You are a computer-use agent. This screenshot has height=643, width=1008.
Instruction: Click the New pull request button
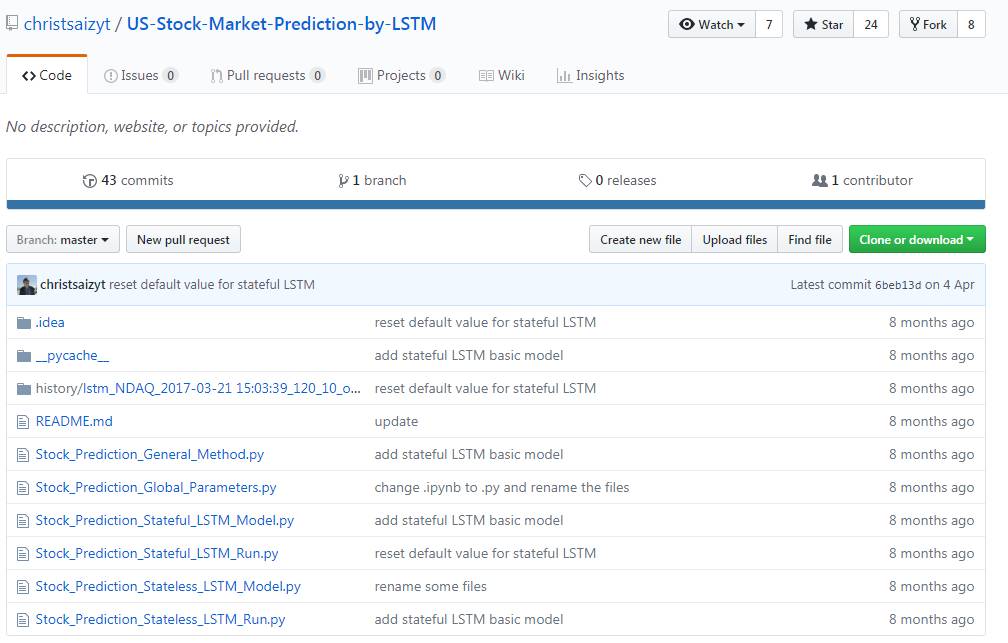pyautogui.click(x=183, y=240)
